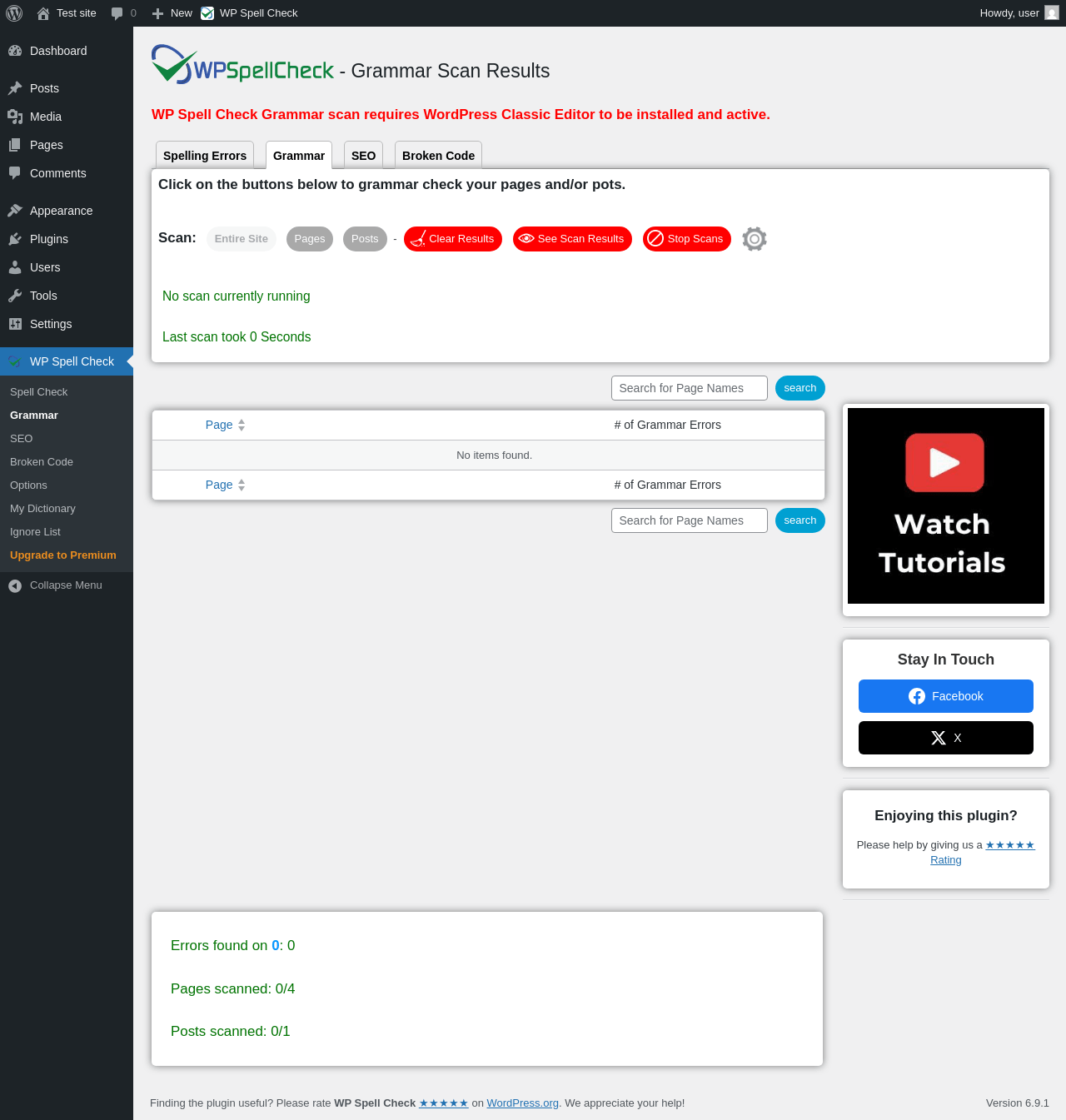Click the Collapse Menu text

click(x=66, y=585)
